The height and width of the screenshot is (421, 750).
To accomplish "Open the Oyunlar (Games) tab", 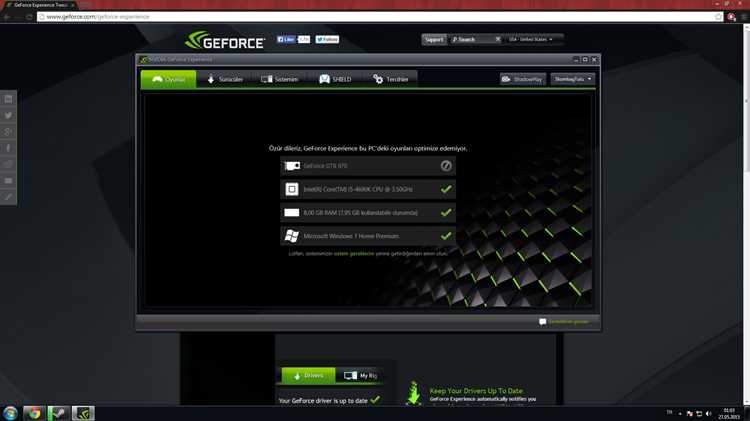I will tap(168, 79).
